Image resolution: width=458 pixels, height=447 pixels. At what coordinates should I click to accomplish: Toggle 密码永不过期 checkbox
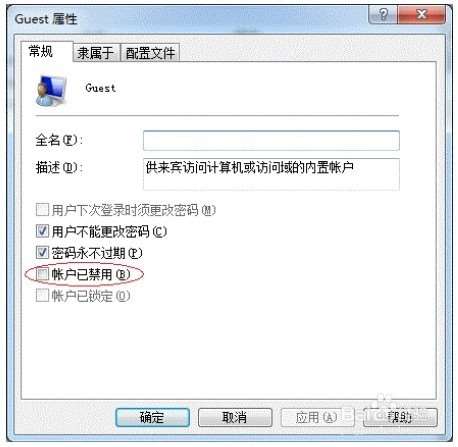42,252
